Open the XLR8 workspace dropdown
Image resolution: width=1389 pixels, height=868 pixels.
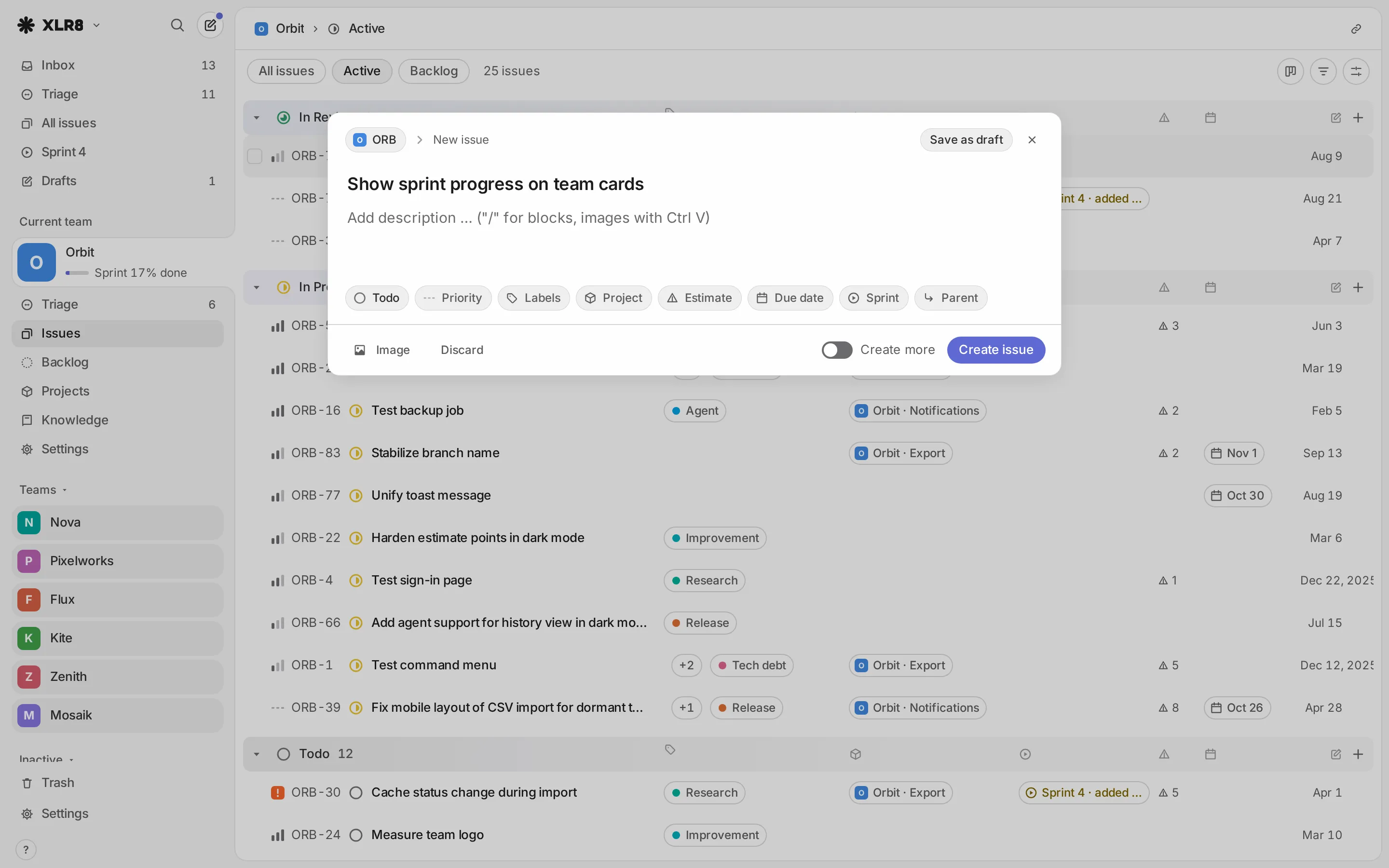[x=59, y=25]
